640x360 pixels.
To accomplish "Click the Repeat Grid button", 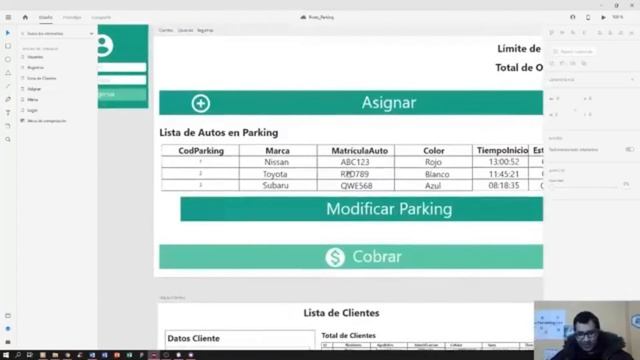I will 573,51.
